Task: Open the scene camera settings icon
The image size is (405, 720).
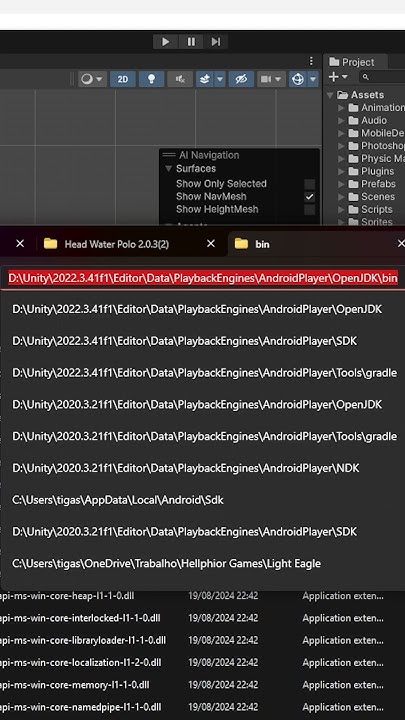Action: click(266, 79)
